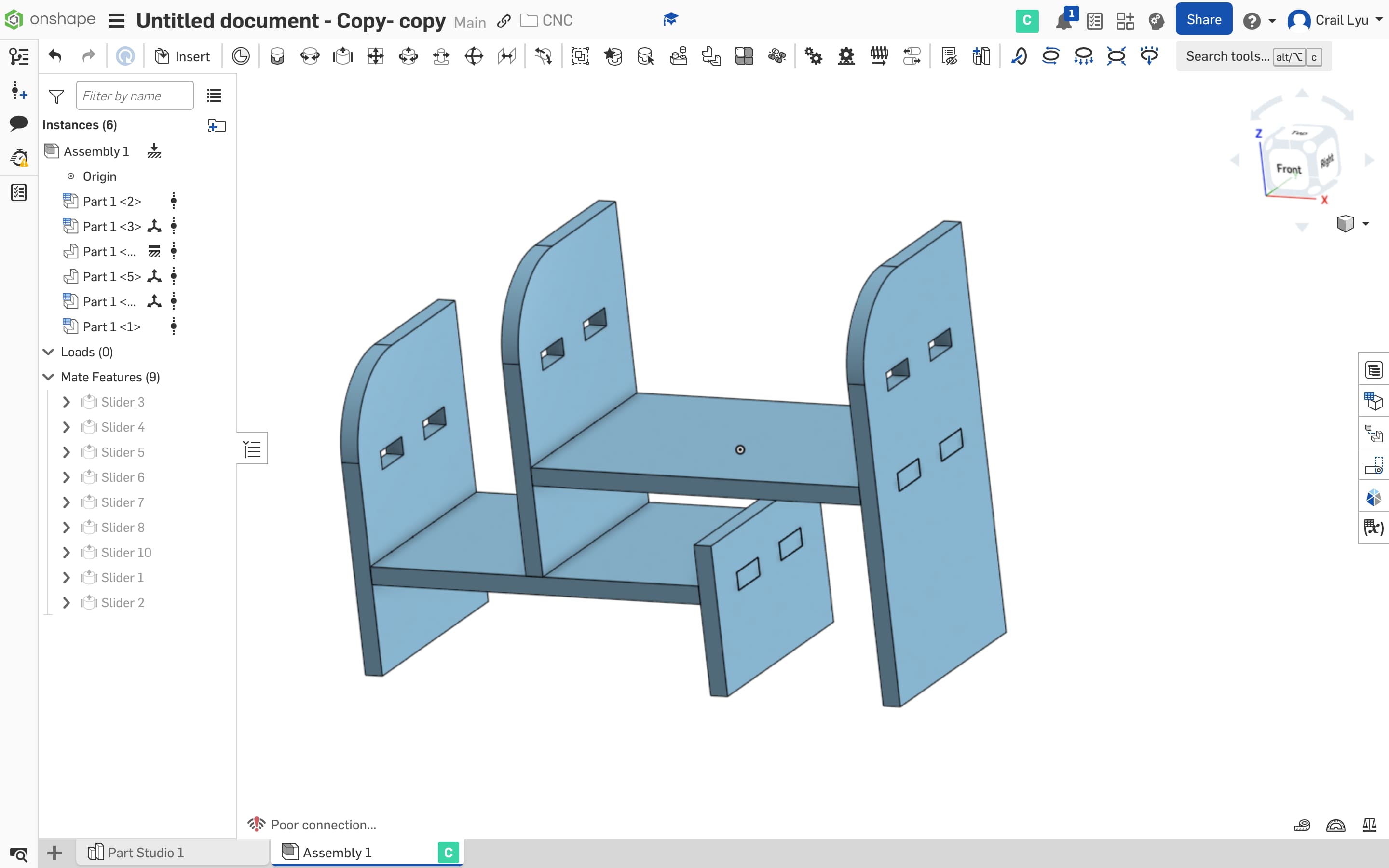Click the blue regenerate circle icon
This screenshot has height=868, width=1389.
(x=125, y=55)
